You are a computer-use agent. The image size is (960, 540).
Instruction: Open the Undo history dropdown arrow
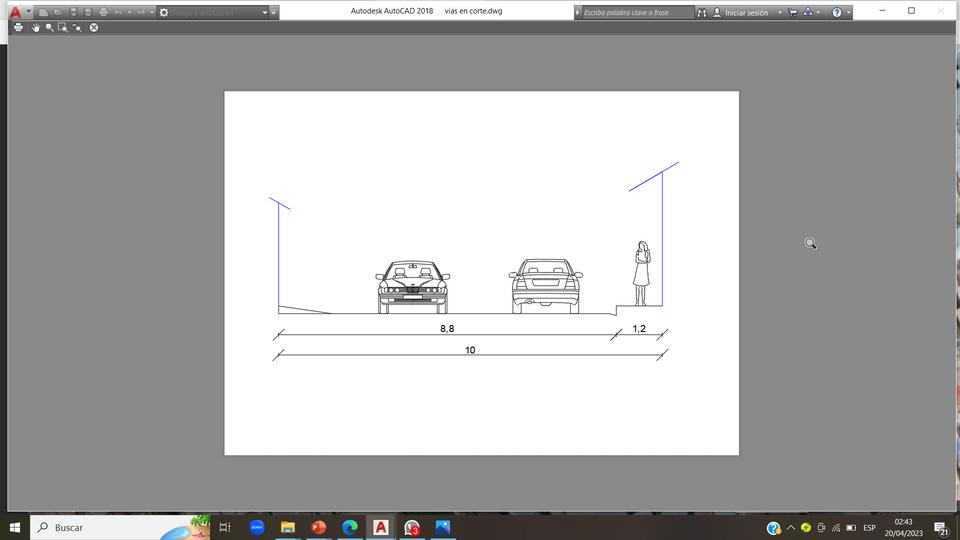click(x=129, y=12)
